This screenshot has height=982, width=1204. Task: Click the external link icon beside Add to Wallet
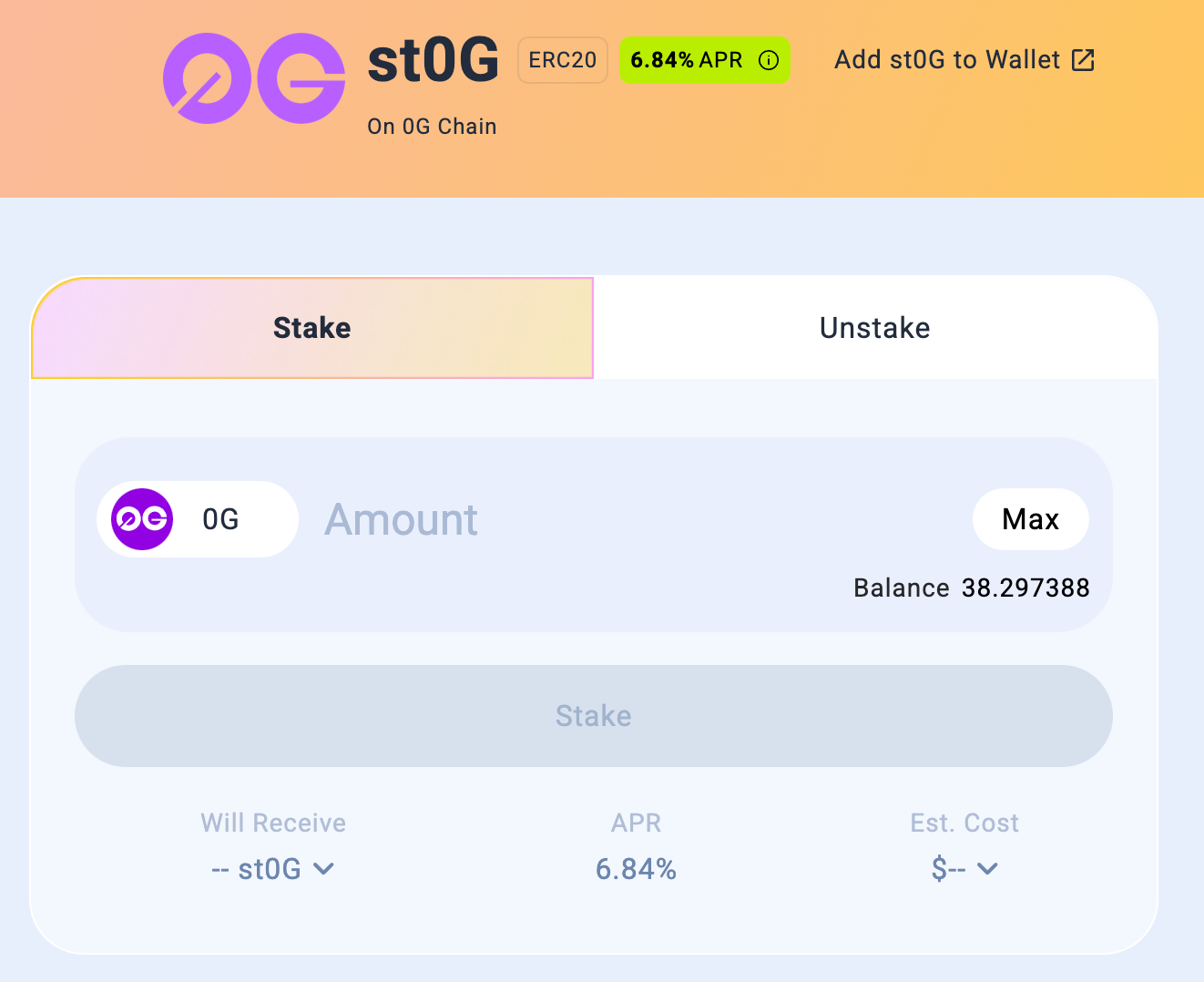[1083, 60]
